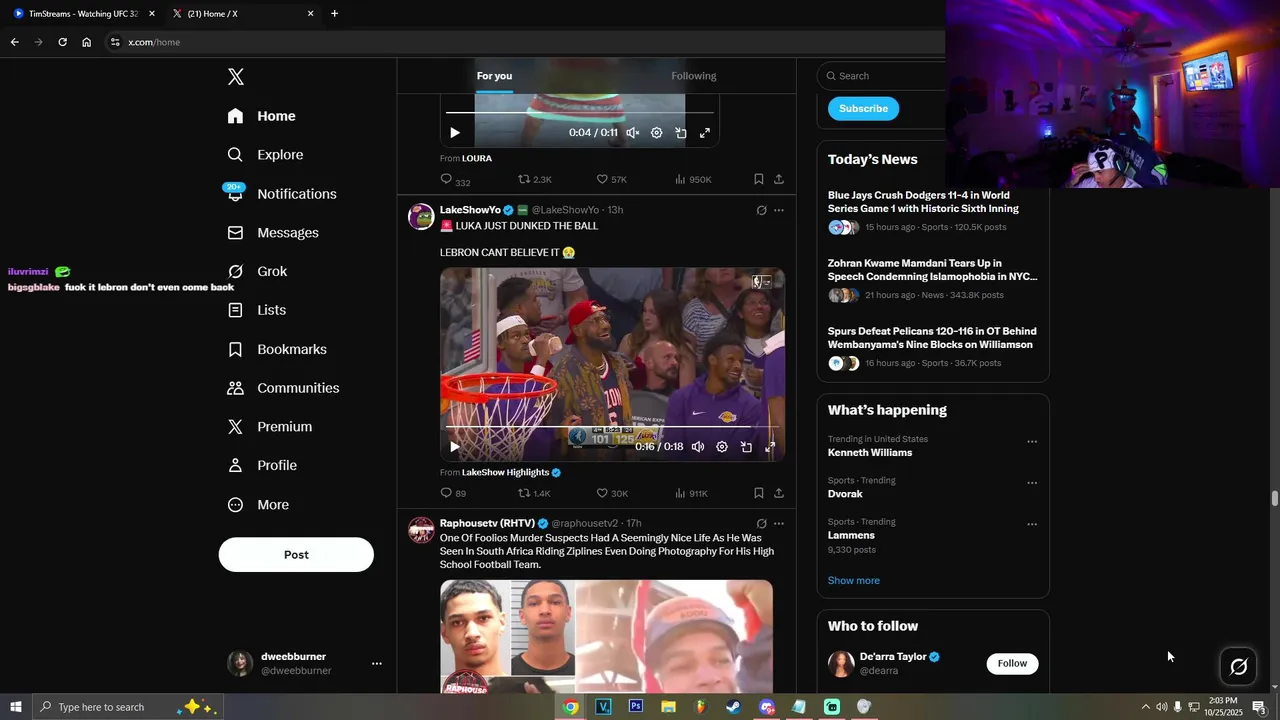
Task: Open more options on Raphousetv post
Action: pos(779,524)
